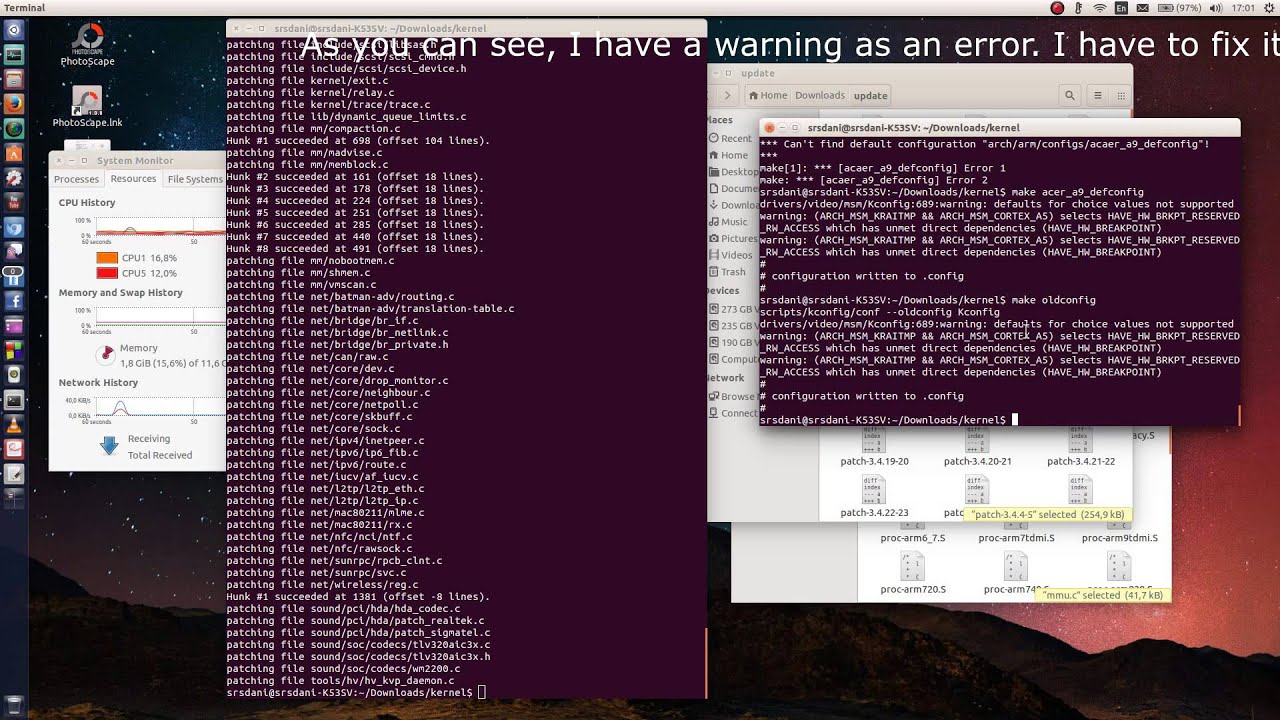Screen dimensions: 1280x720
Task: Open Music in Files sidebar
Action: coord(727,222)
